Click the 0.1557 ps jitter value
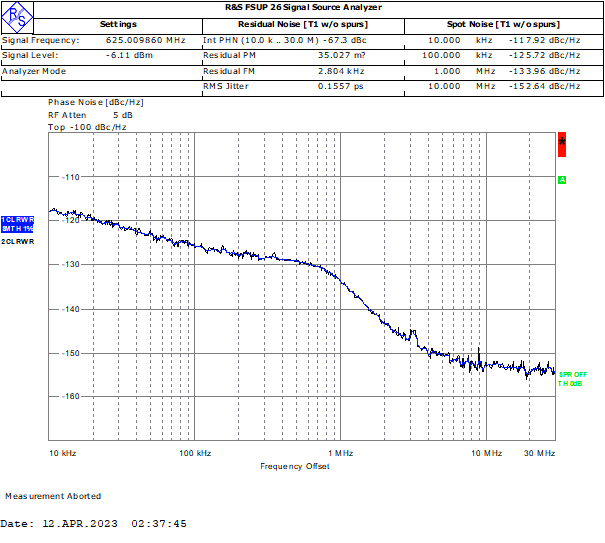 click(340, 86)
